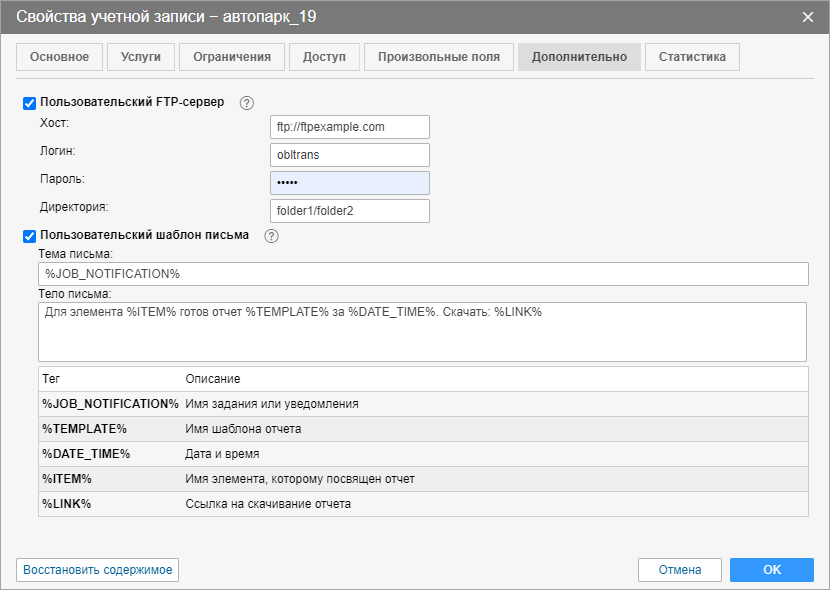Go to the Ограничения tab
The width and height of the screenshot is (830, 590).
tap(232, 57)
